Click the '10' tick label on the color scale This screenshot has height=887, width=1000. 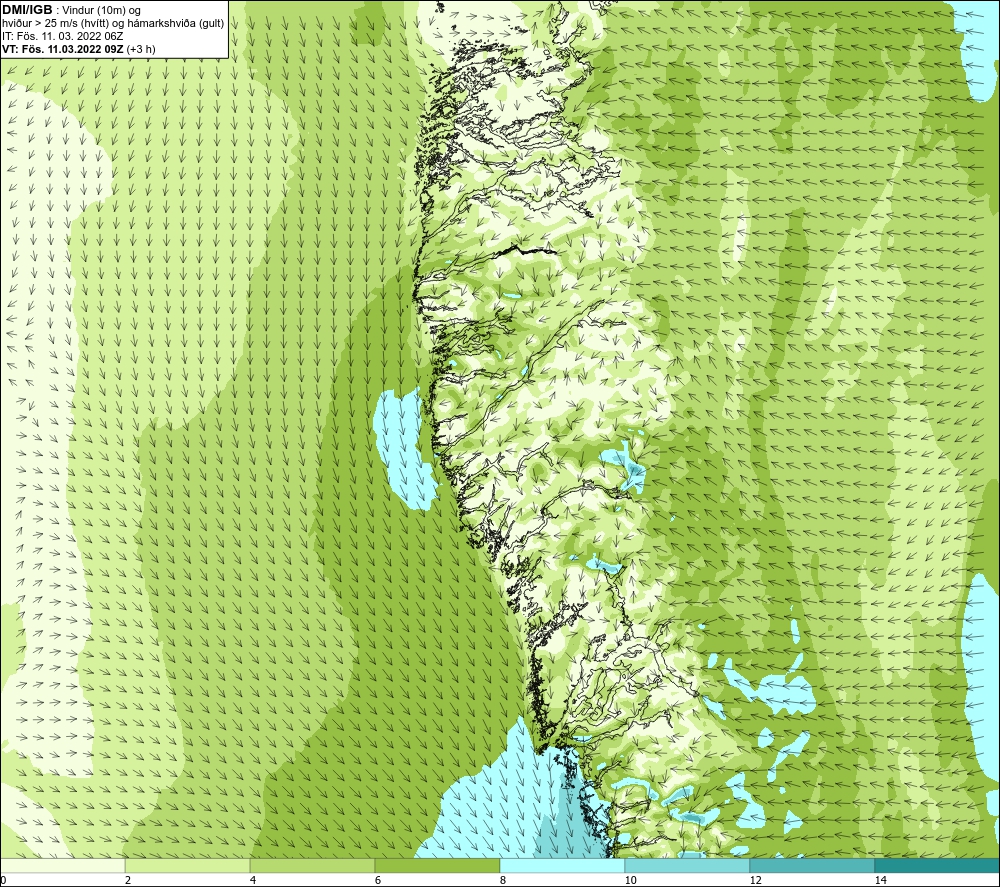click(x=631, y=880)
